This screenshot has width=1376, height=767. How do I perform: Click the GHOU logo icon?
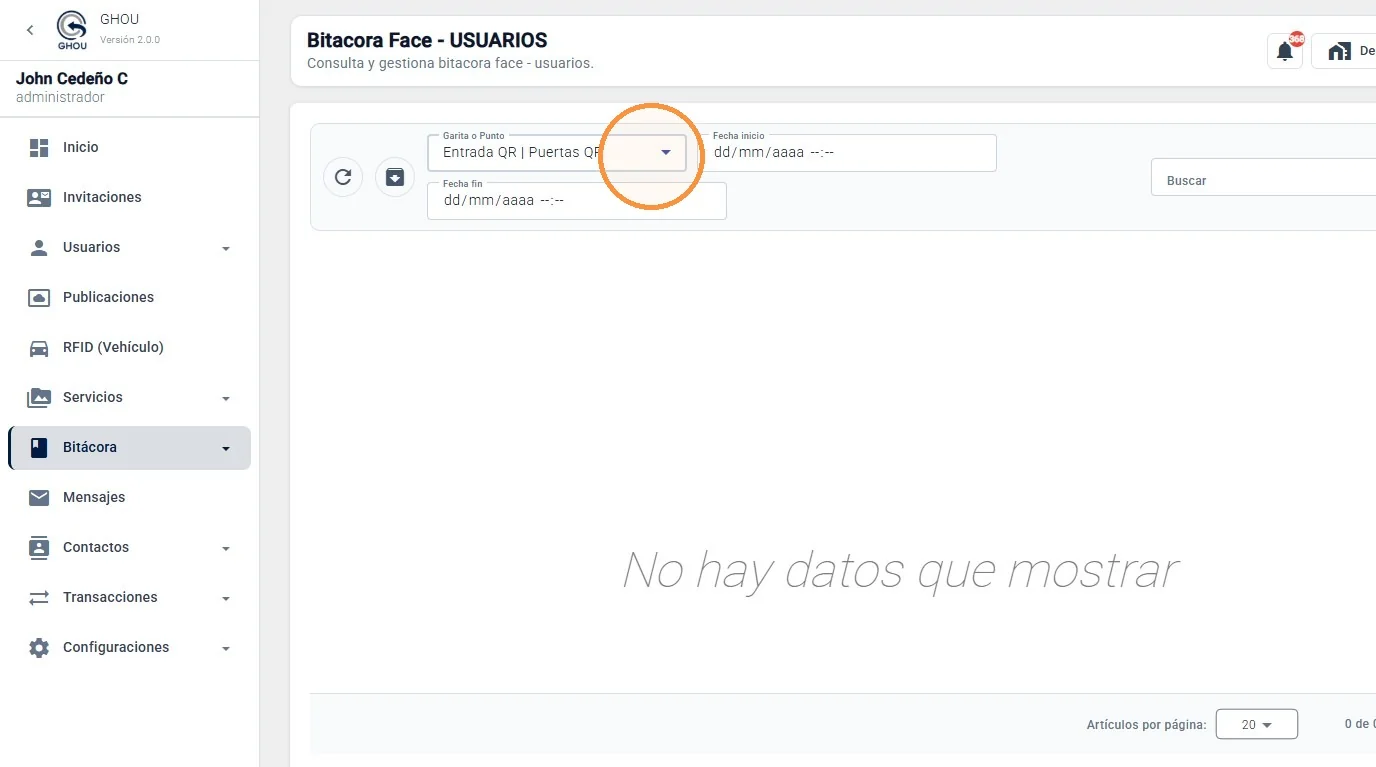(x=72, y=30)
